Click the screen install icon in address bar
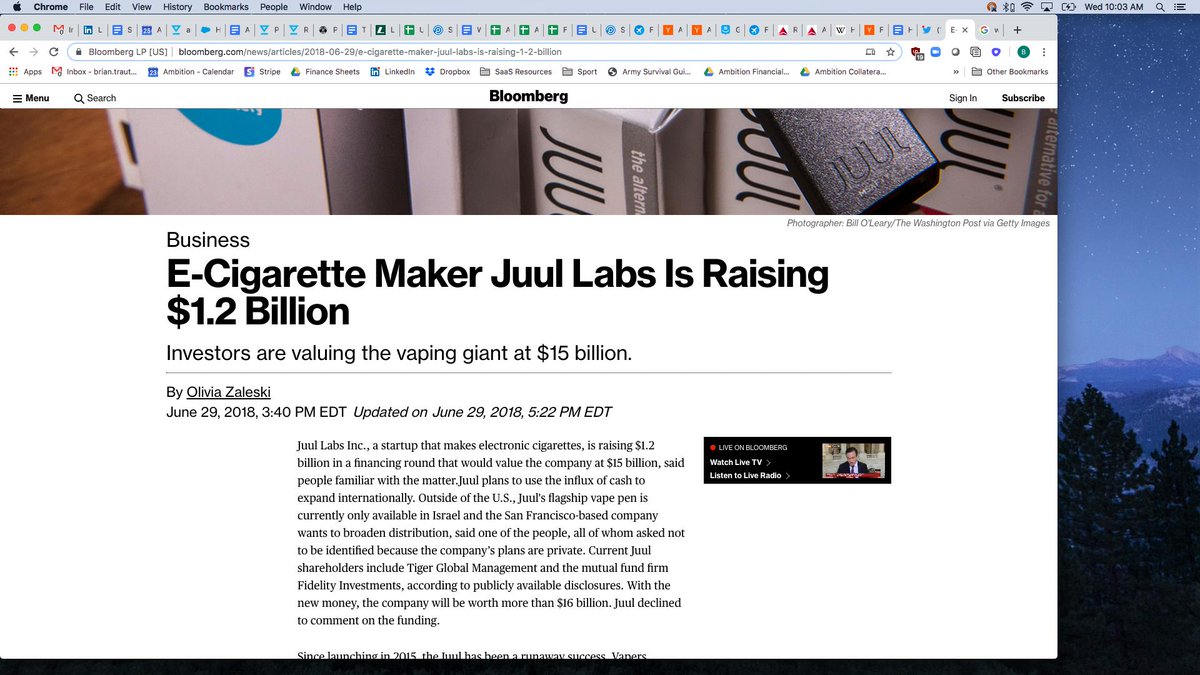This screenshot has height=675, width=1200. (870, 52)
